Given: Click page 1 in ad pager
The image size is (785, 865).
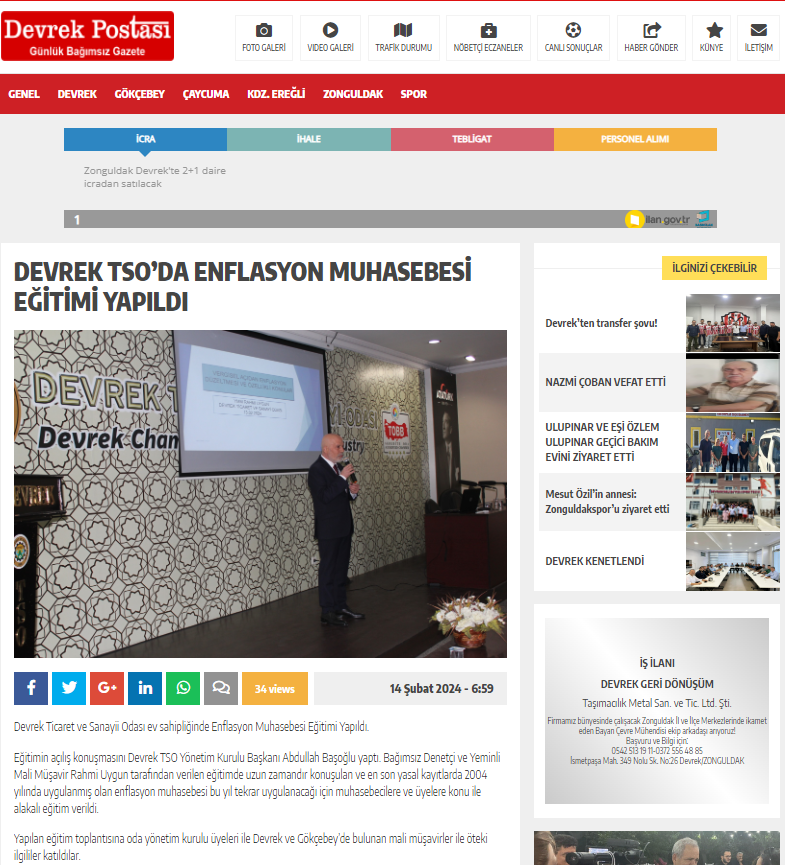Looking at the screenshot, I should coord(77,220).
